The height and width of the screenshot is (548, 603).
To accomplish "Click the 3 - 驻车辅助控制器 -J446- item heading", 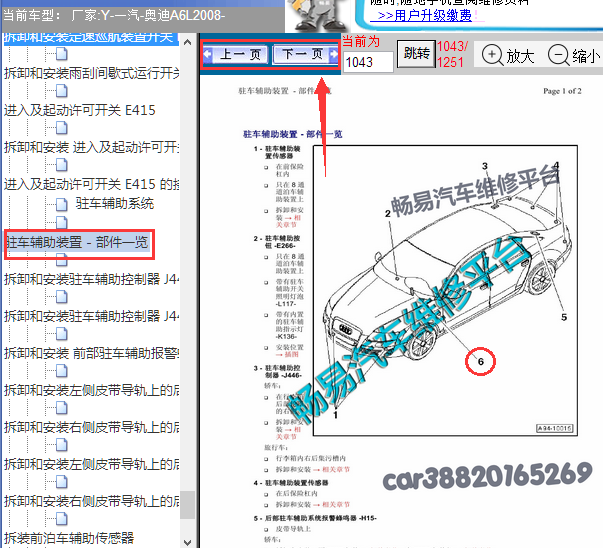I will [278, 371].
